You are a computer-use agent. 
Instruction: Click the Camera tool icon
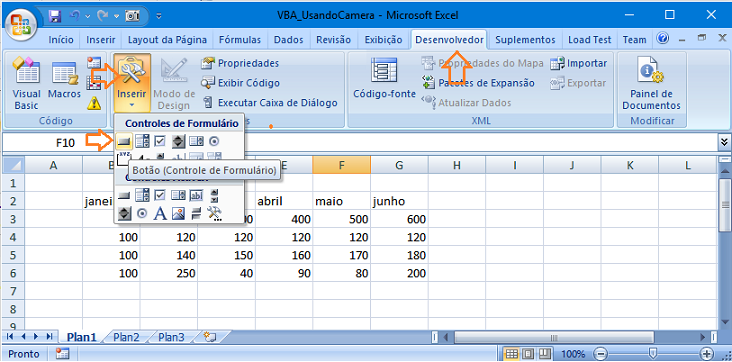132,16
